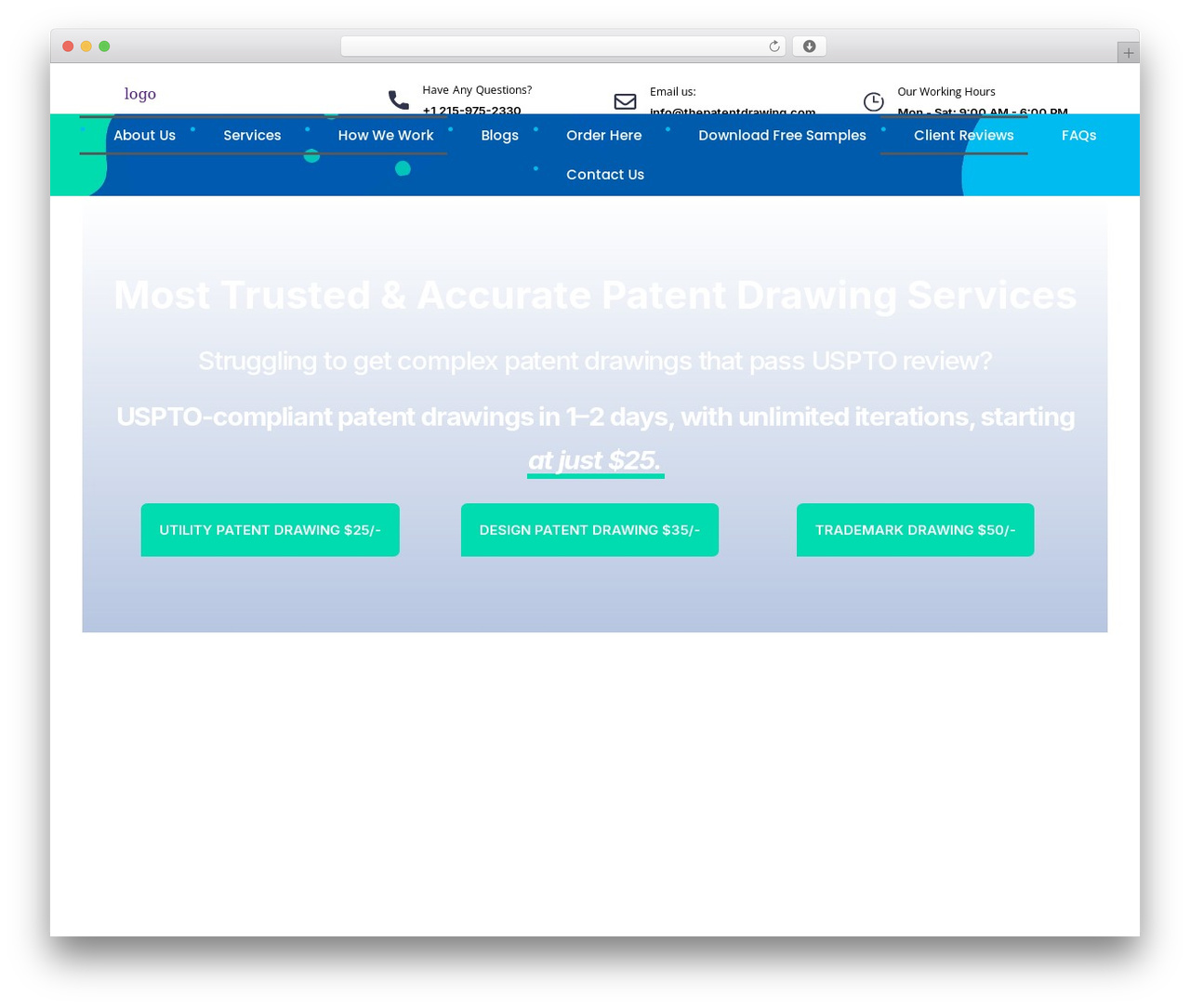Click 'Email us:' label

(x=673, y=92)
